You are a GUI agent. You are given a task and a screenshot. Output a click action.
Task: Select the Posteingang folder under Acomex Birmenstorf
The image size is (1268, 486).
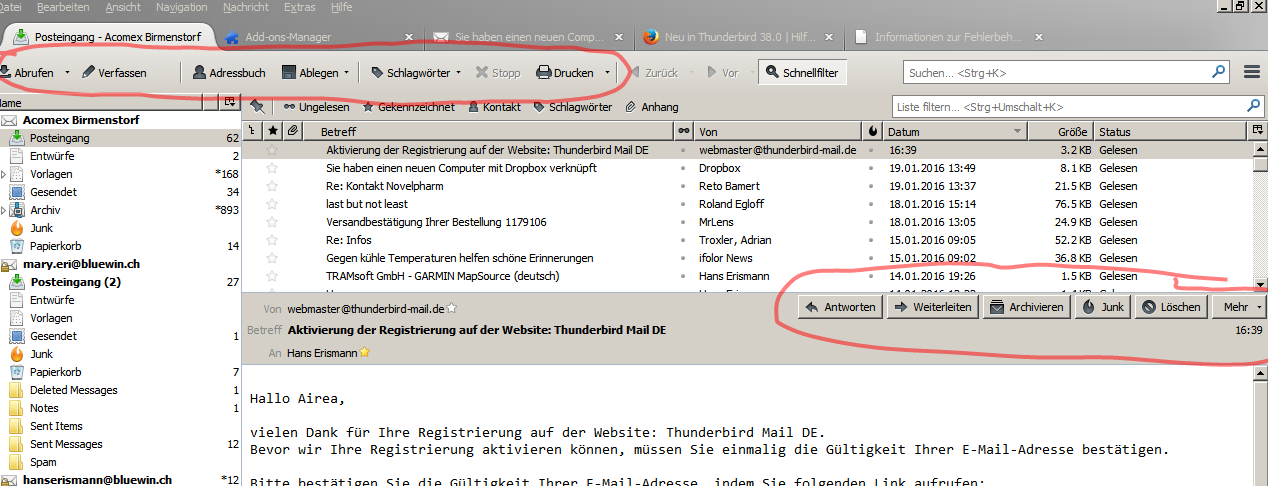[x=120, y=138]
